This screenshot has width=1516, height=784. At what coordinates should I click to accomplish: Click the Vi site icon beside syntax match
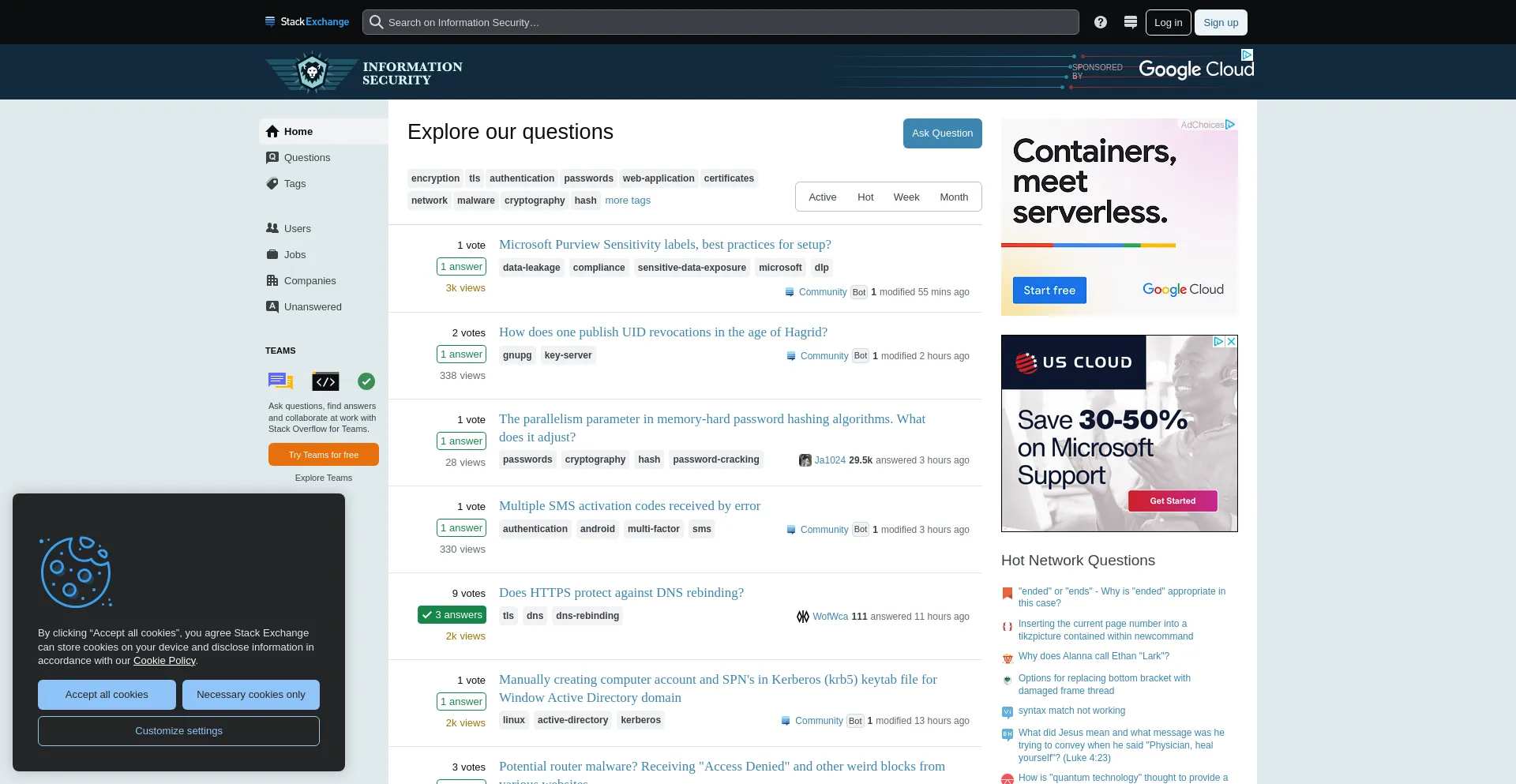coord(1008,712)
